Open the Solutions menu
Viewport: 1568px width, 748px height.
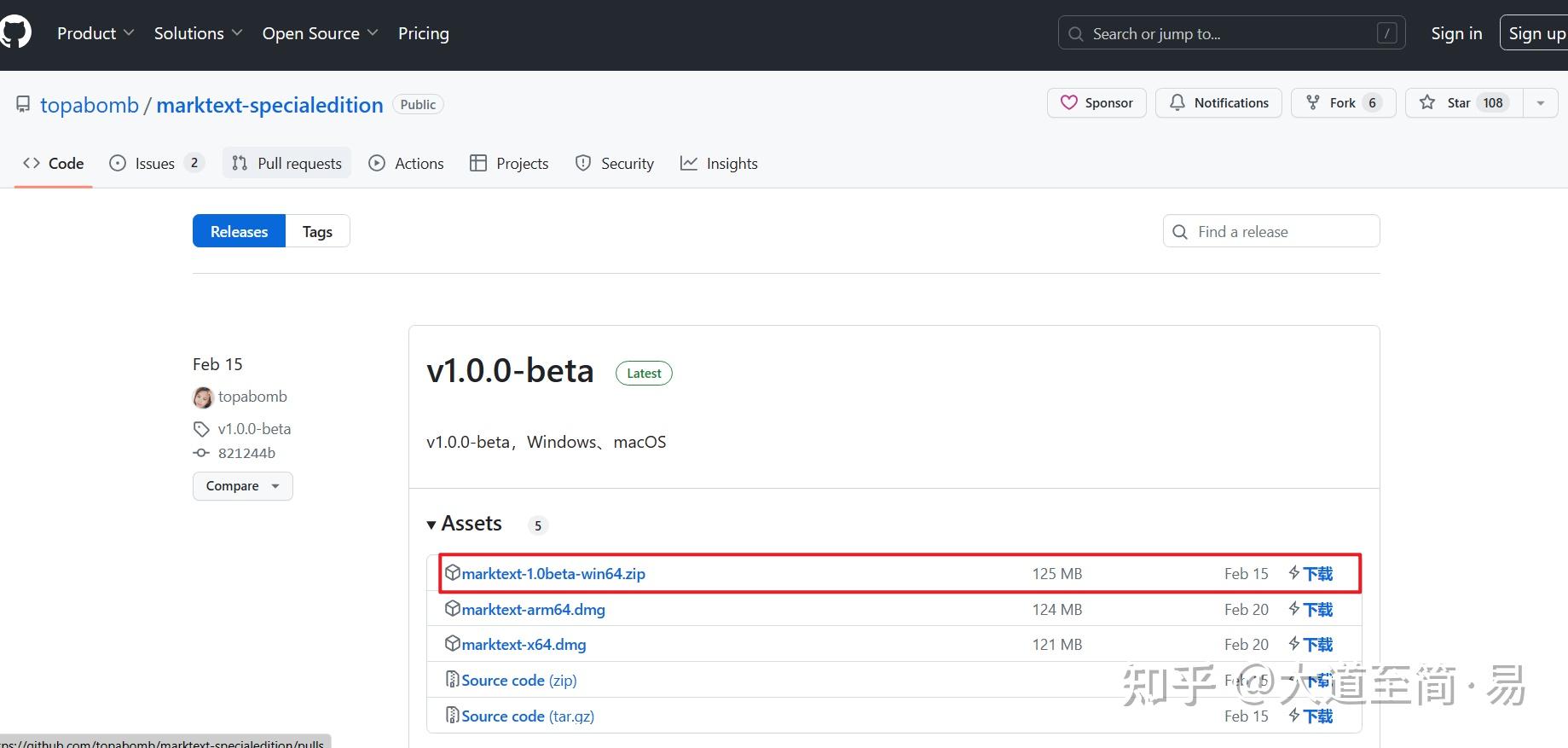pyautogui.click(x=198, y=33)
